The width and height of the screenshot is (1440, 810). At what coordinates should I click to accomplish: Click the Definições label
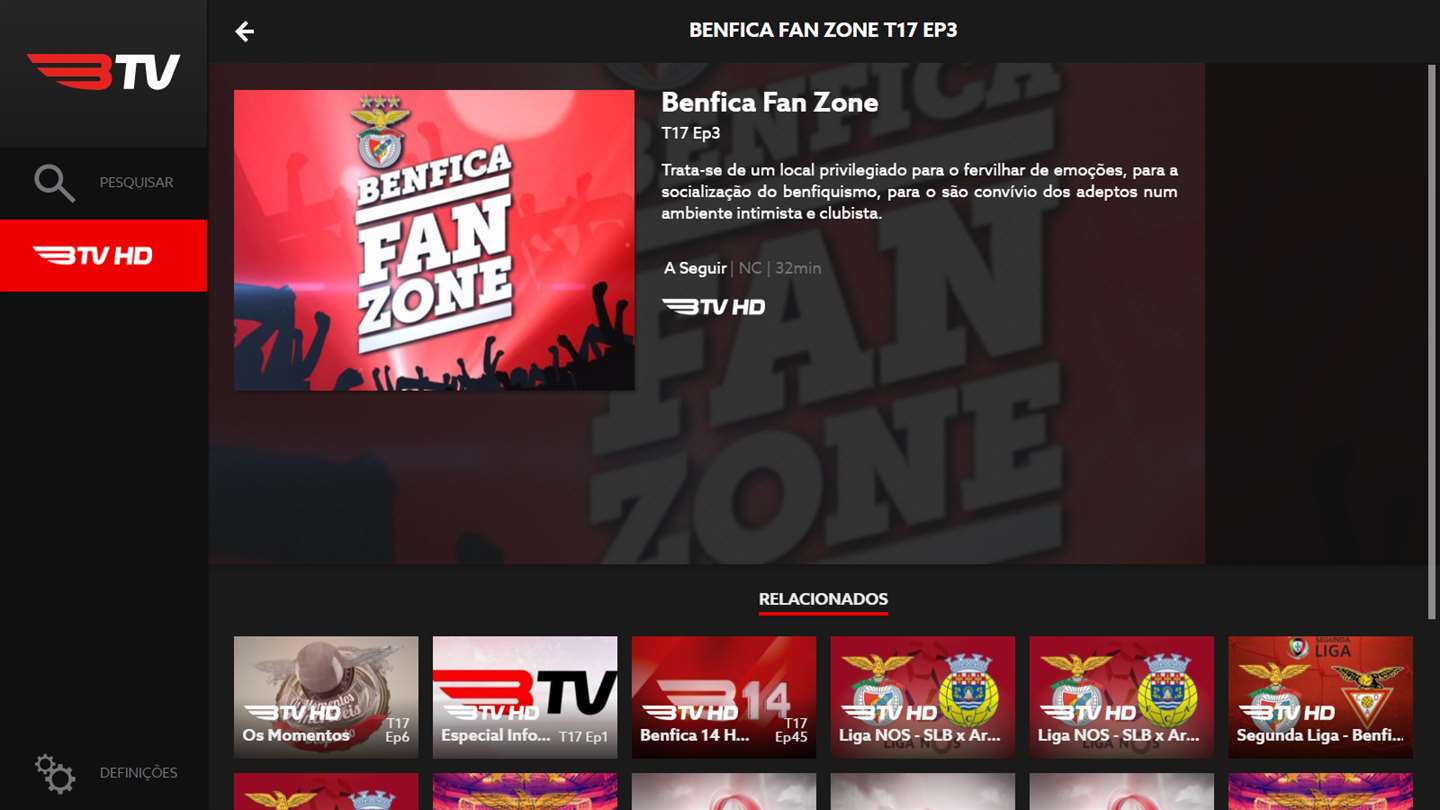coord(138,773)
